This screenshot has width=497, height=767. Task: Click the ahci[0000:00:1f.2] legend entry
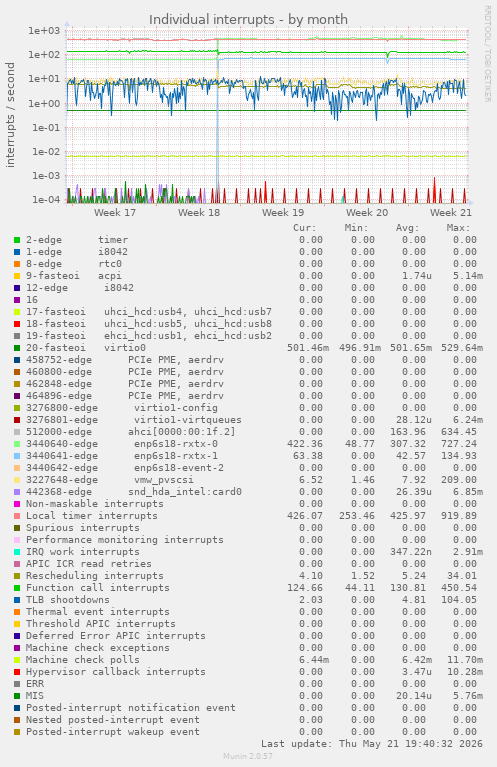coord(181,432)
